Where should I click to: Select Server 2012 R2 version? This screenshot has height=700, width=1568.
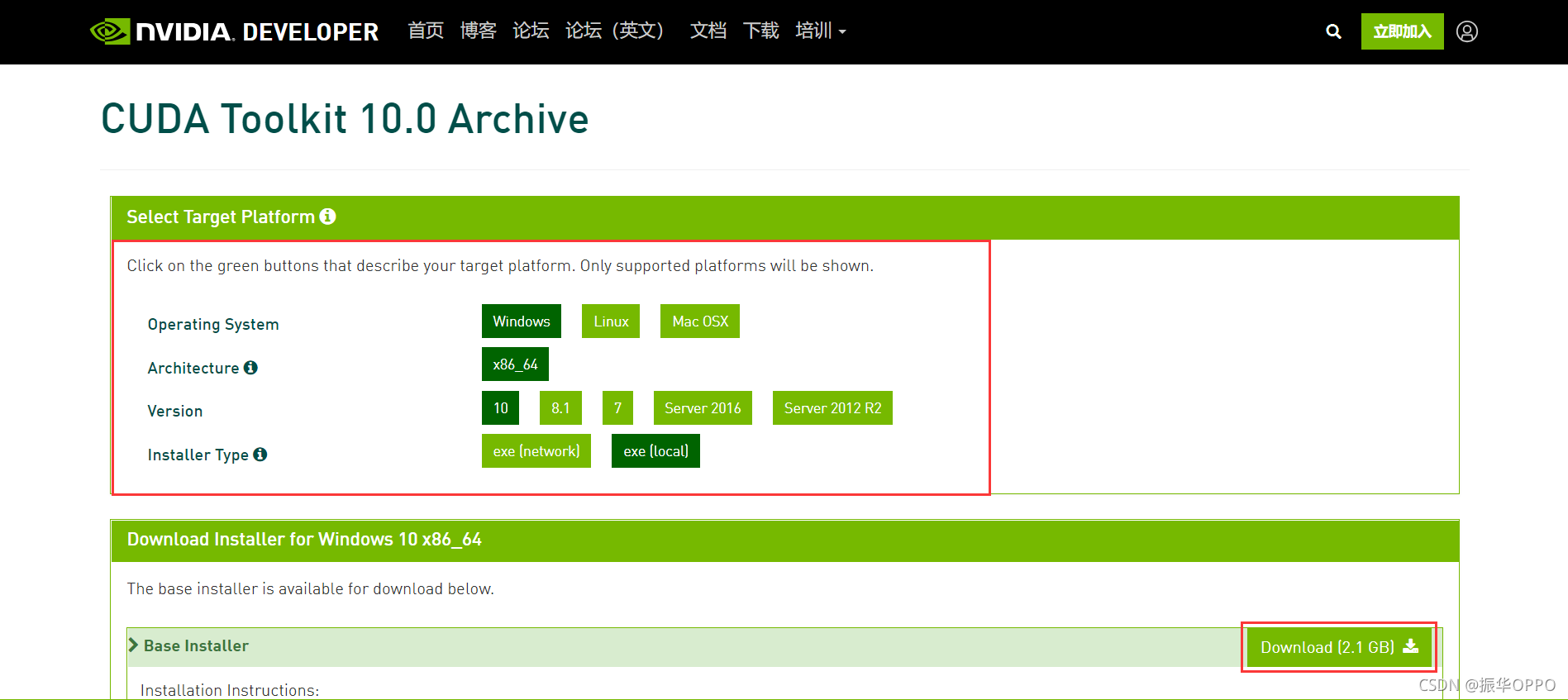click(832, 408)
